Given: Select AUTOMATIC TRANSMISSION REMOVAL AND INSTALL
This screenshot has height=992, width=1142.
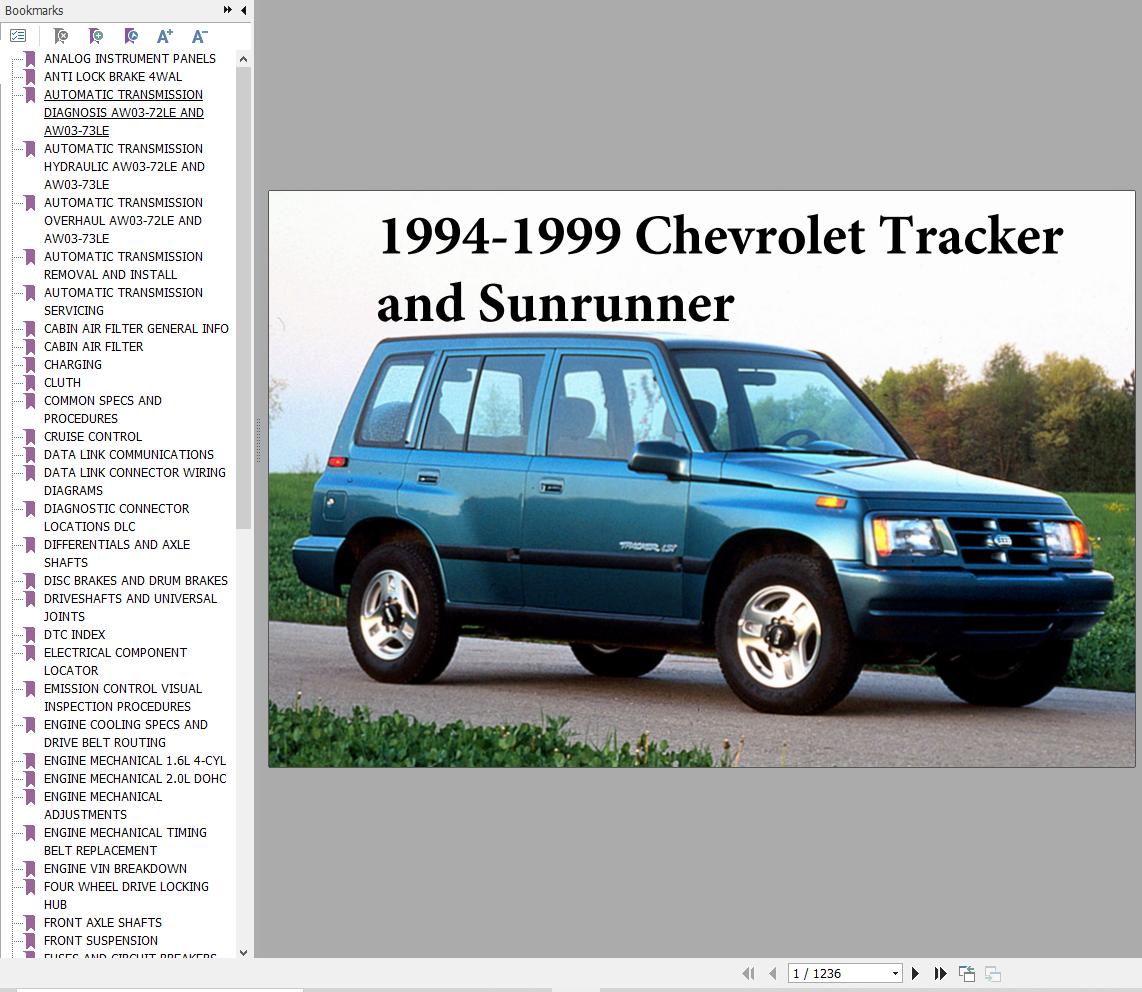Looking at the screenshot, I should [123, 265].
